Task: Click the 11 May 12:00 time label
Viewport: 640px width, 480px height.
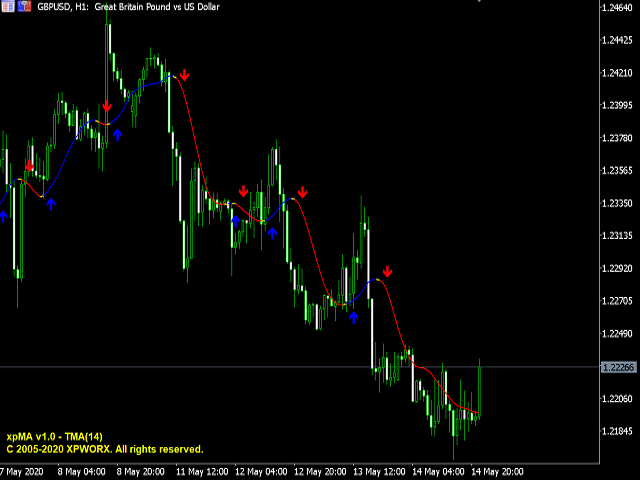Action: 202,472
